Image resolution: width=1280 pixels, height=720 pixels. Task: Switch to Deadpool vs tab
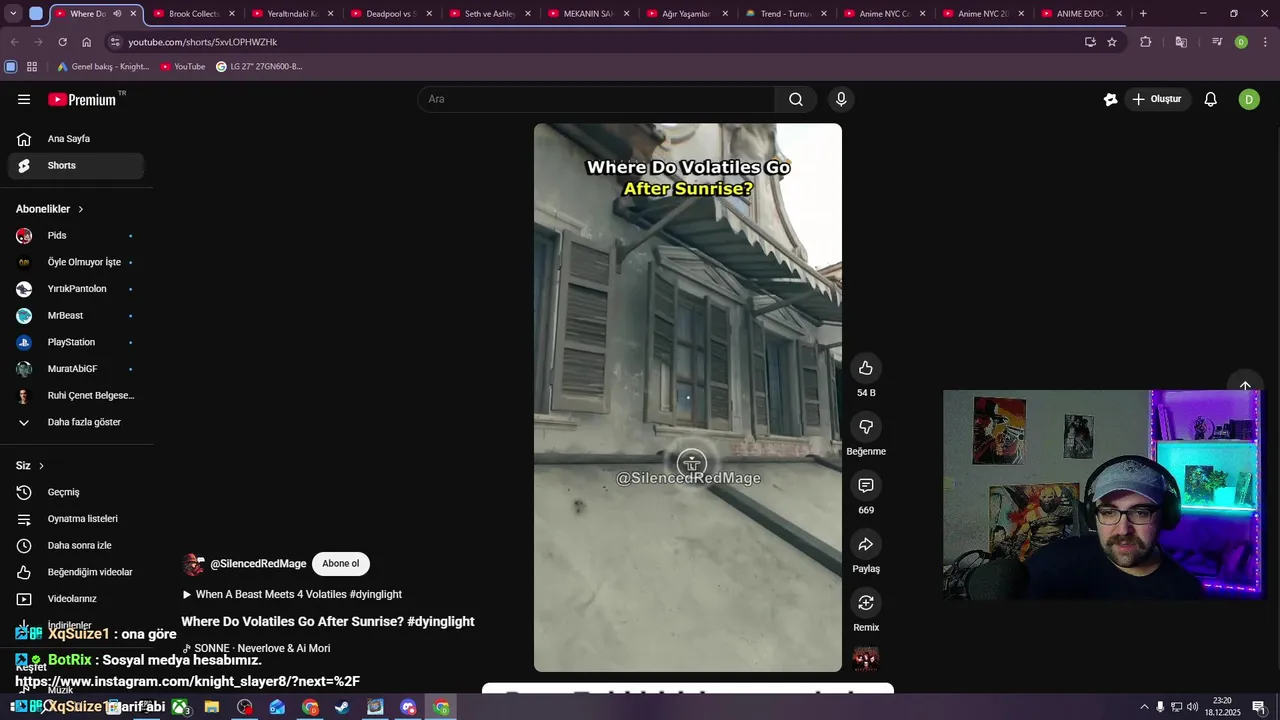pyautogui.click(x=391, y=14)
